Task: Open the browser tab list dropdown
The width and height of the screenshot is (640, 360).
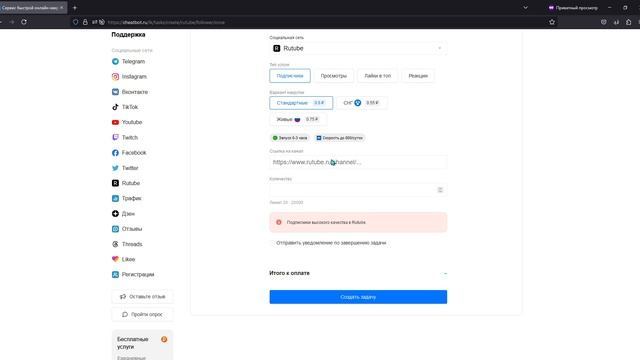Action: pyautogui.click(x=525, y=8)
